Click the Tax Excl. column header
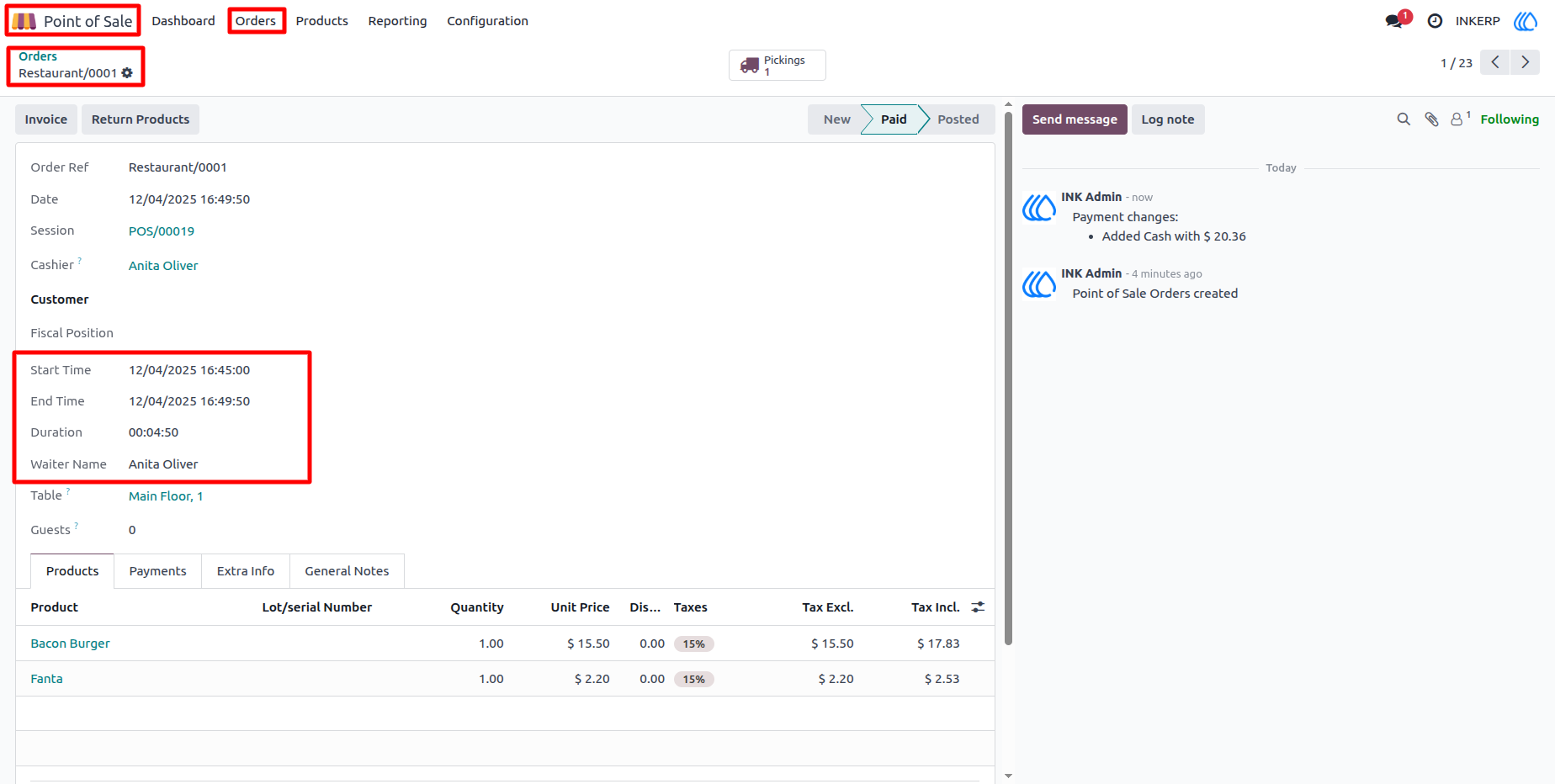 [828, 607]
